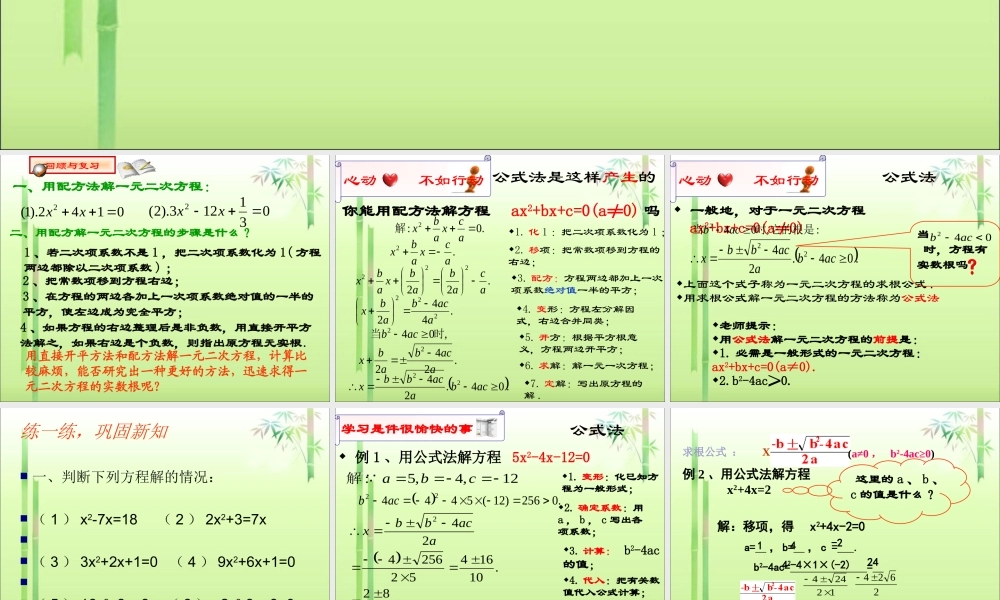
Task: Click title 公式法是这样产生的
Action: coord(574,177)
